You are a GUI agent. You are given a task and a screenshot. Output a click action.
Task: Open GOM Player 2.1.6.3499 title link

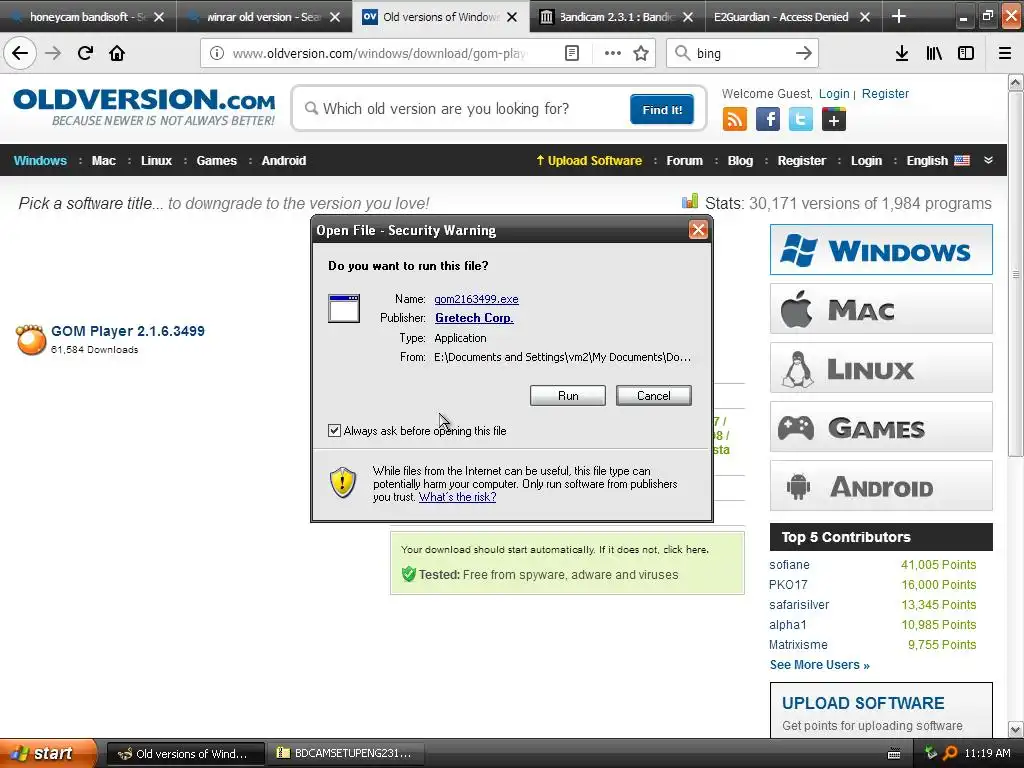pyautogui.click(x=128, y=330)
